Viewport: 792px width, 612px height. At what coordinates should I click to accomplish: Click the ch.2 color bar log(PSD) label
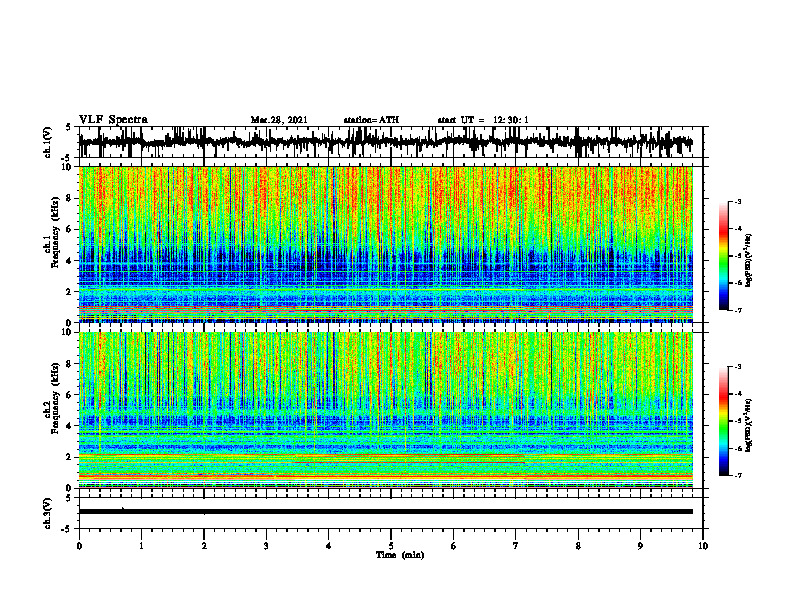coord(749,425)
